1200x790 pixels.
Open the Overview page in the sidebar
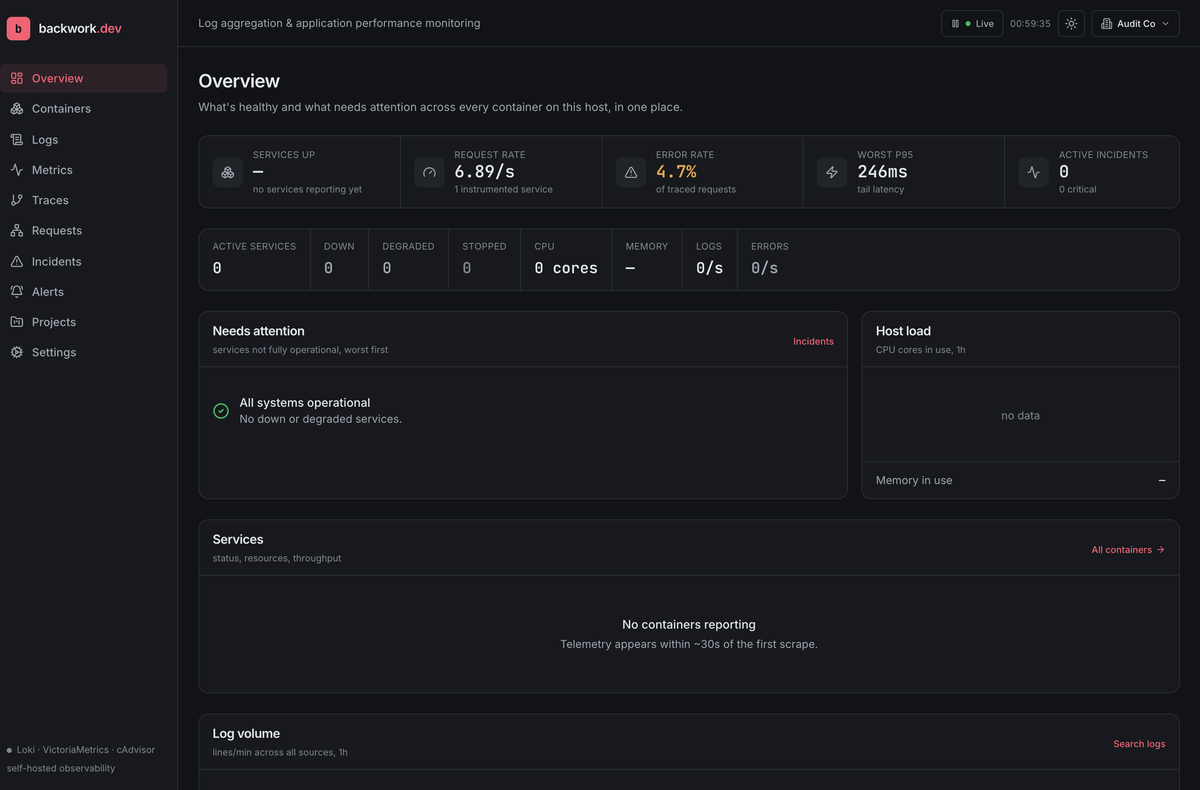point(84,78)
